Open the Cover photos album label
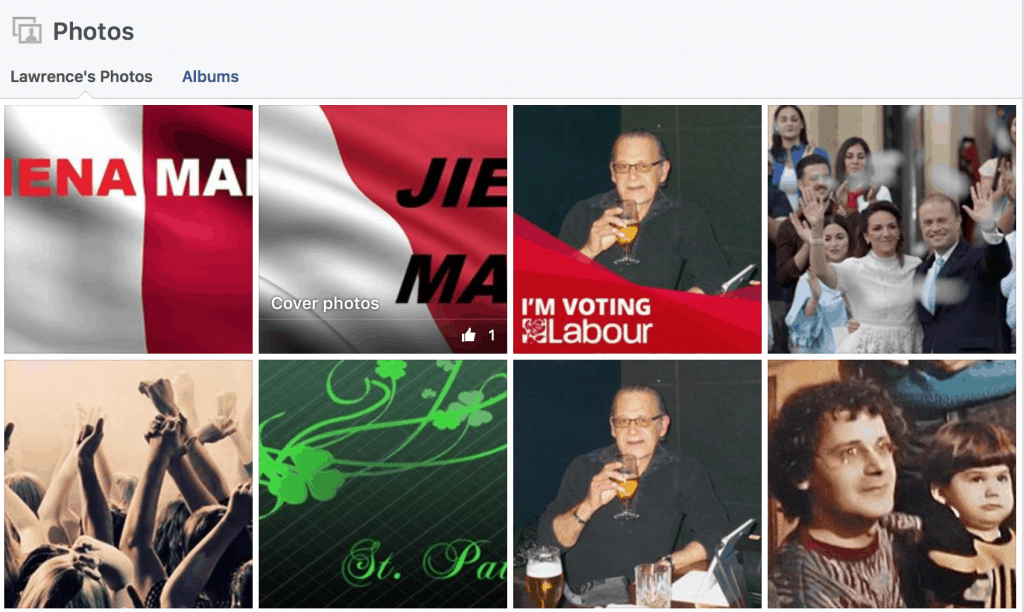 pyautogui.click(x=325, y=303)
